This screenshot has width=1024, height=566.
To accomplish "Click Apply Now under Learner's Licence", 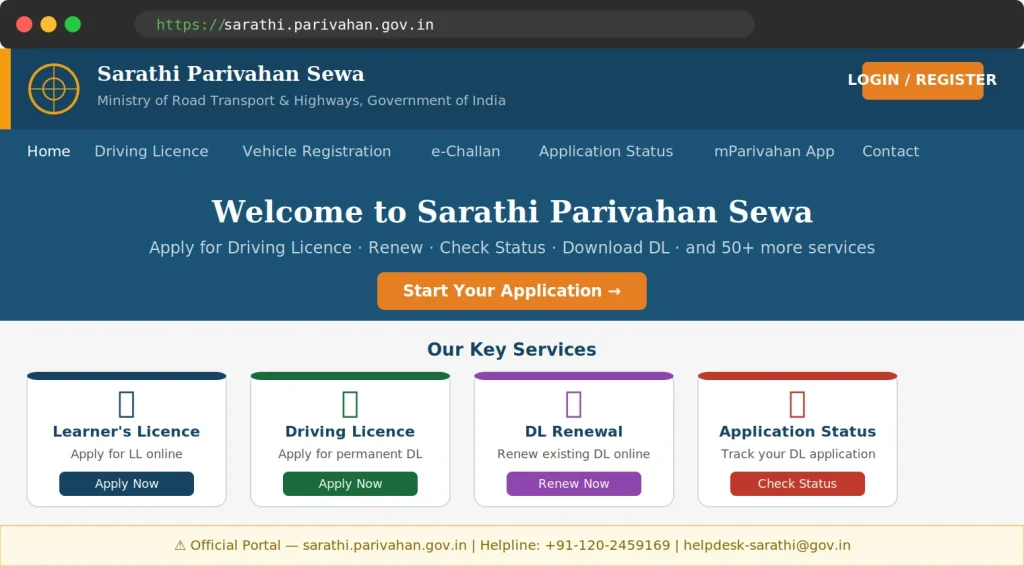I will click(127, 484).
